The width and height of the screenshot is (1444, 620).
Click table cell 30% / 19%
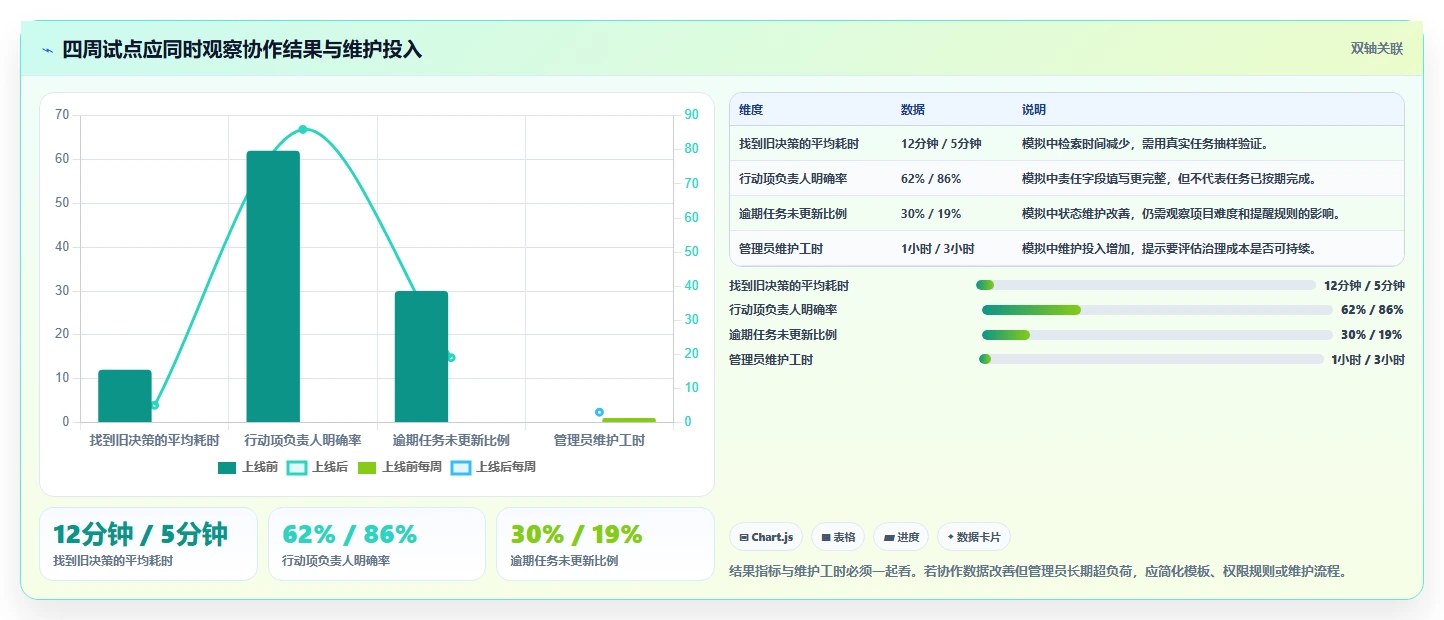[931, 214]
